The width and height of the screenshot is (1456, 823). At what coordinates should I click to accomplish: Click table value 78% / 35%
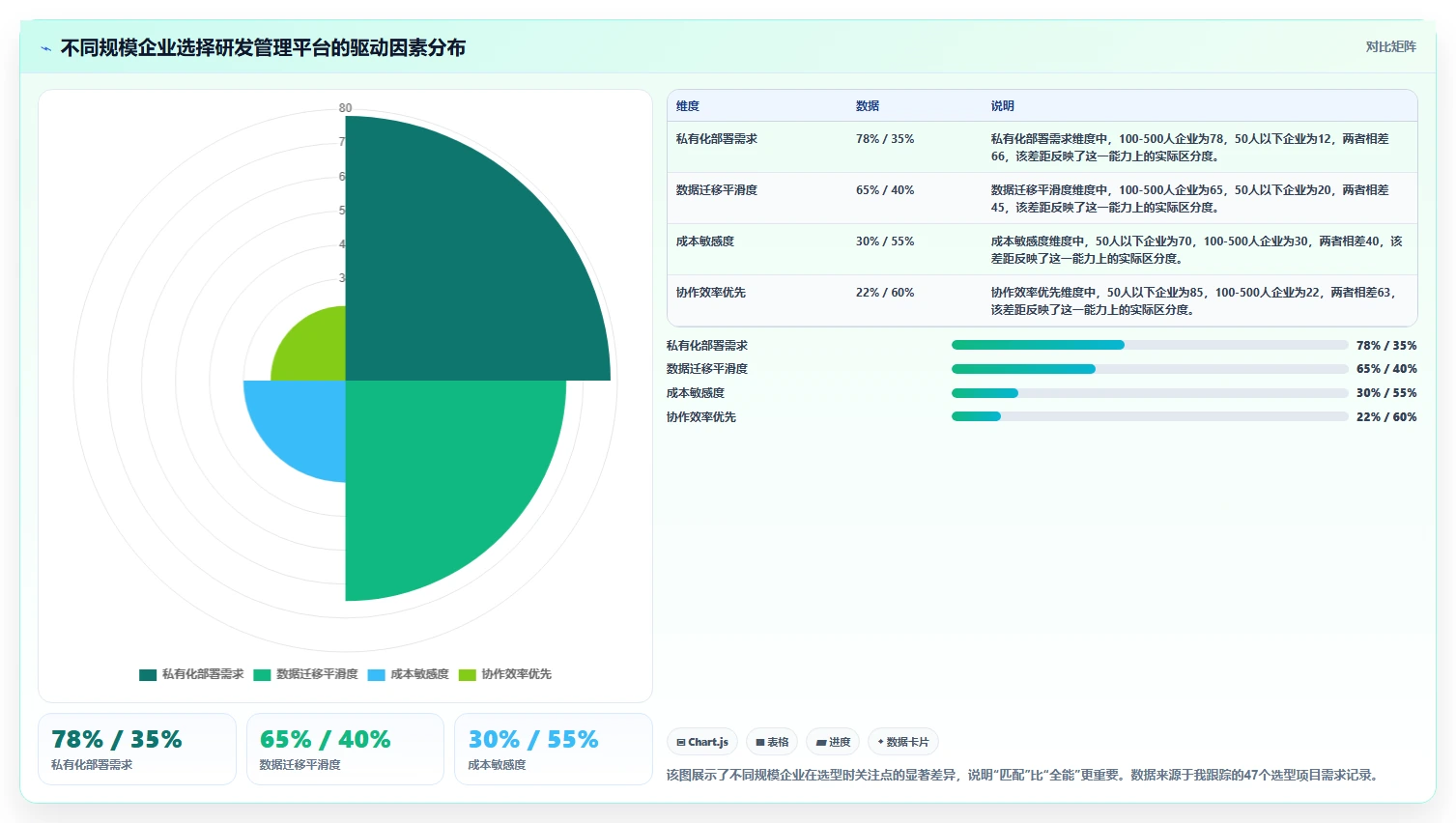[885, 139]
